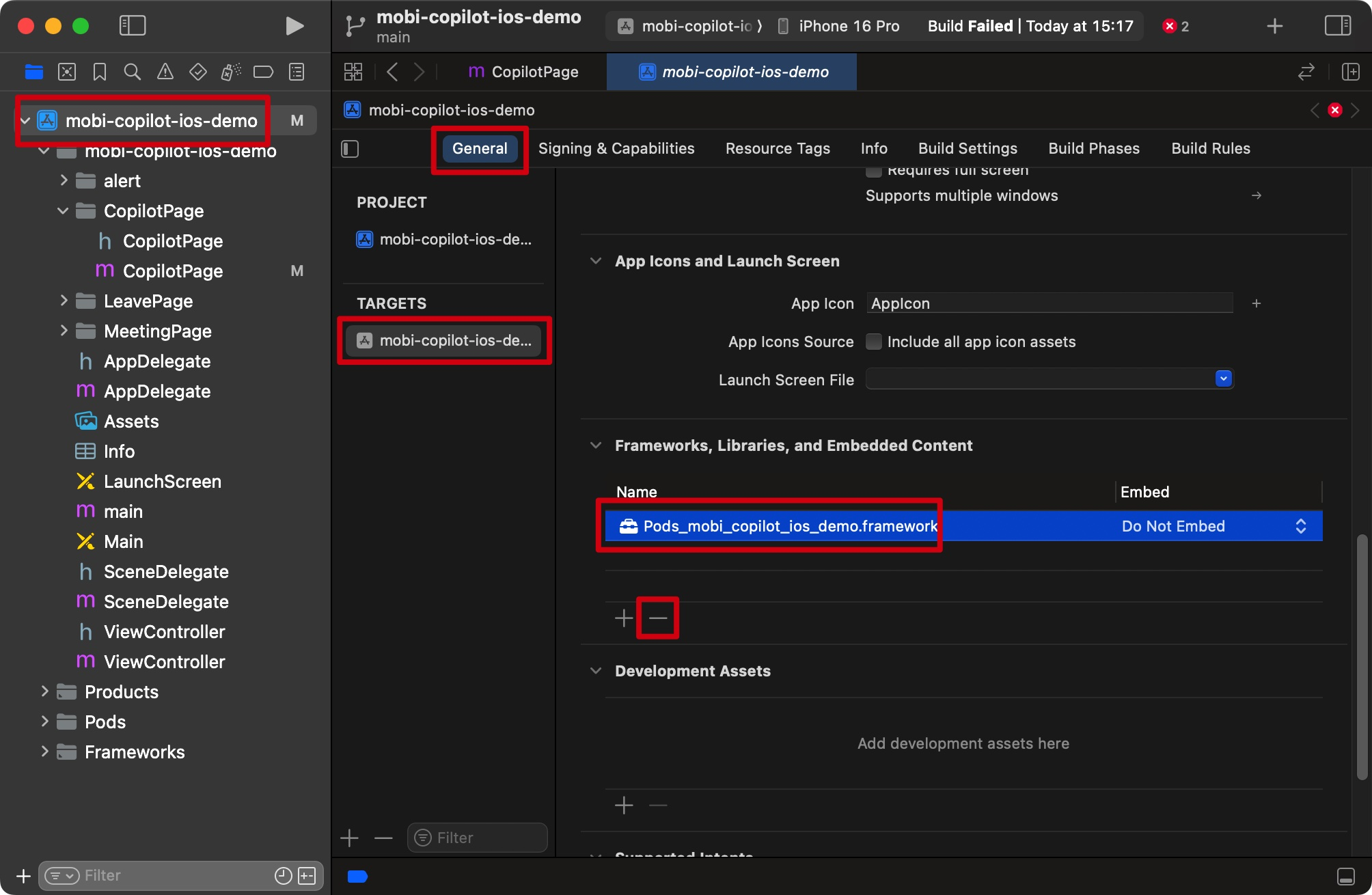Show the red error count badge
1372x895 pixels.
(x=1176, y=26)
